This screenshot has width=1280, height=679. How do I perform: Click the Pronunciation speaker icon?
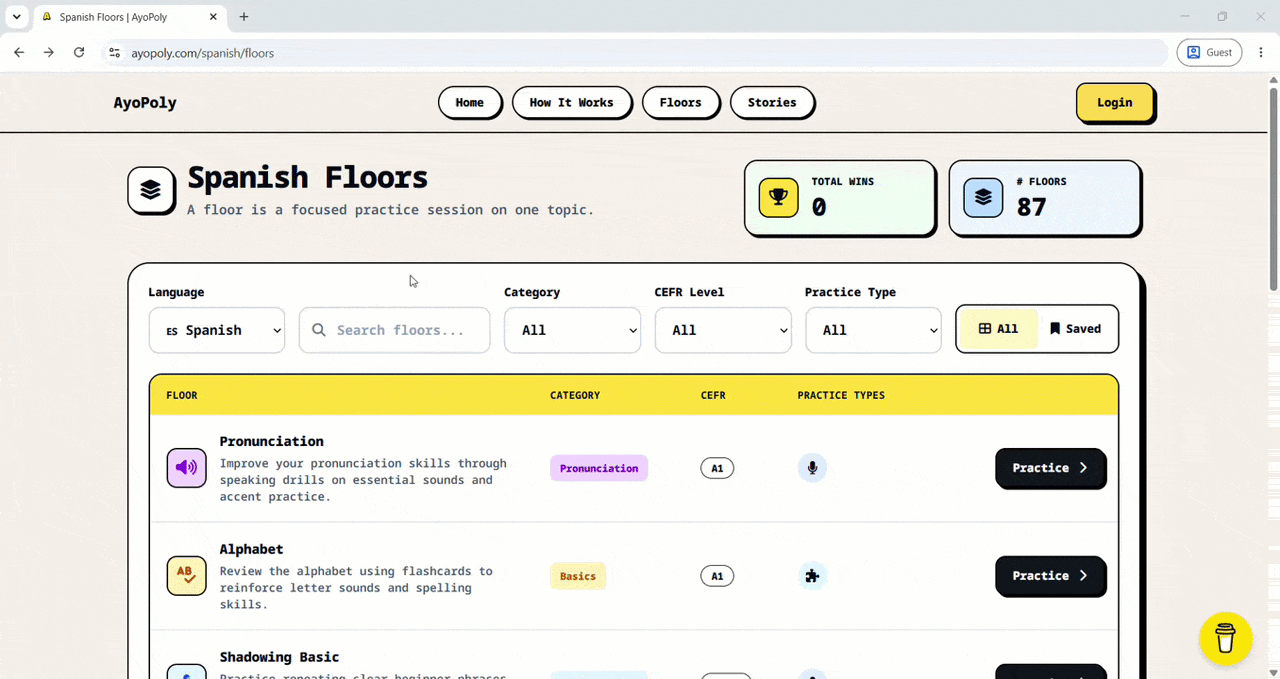tap(186, 467)
